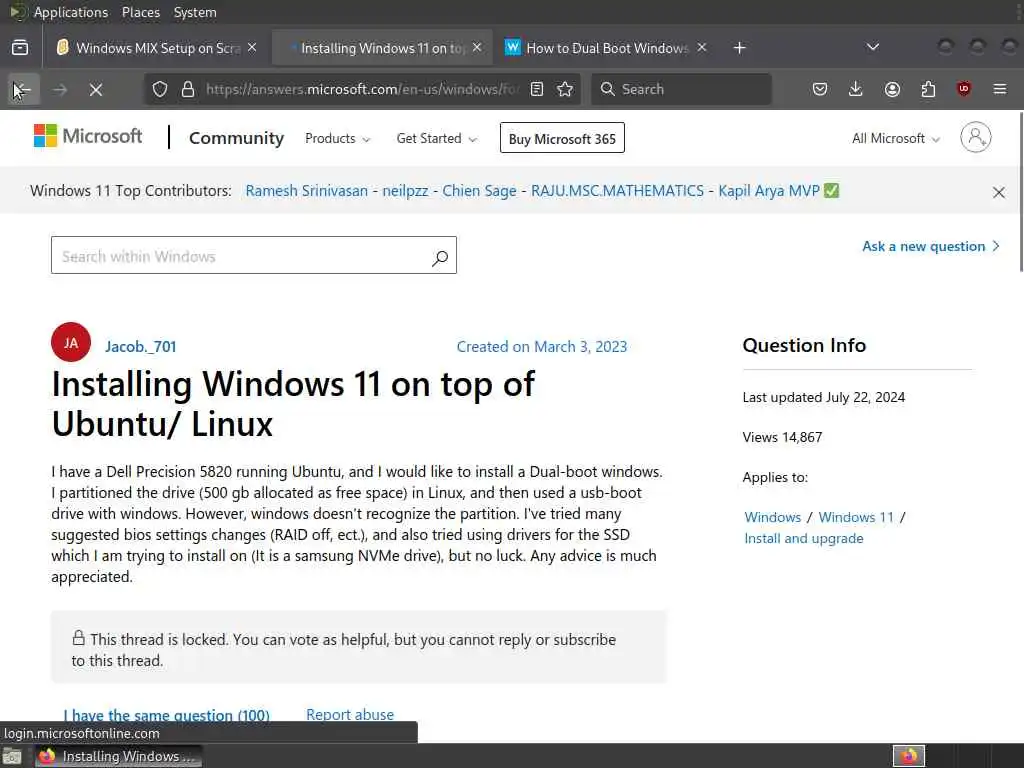
Task: Open Chien Sage contributor profile
Action: coord(479,191)
